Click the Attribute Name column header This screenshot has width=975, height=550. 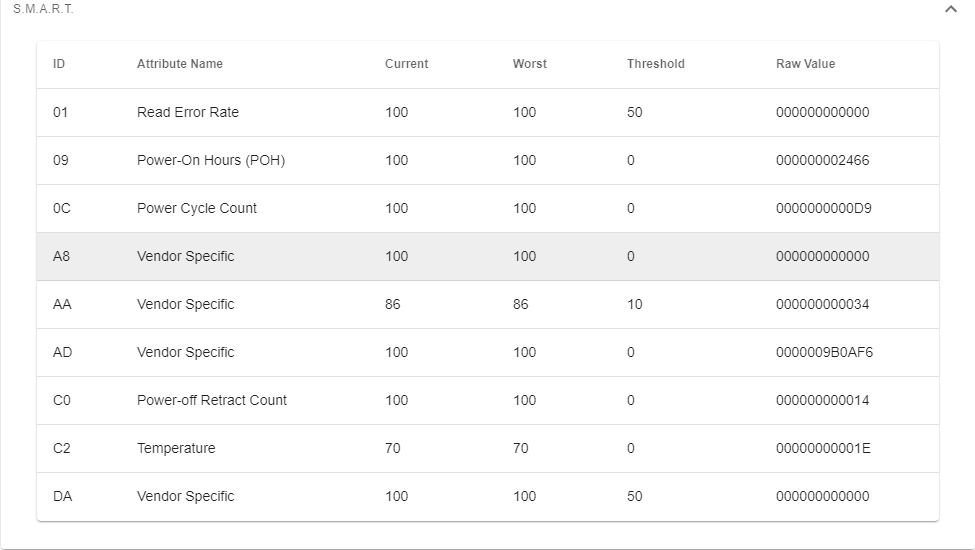[x=180, y=64]
